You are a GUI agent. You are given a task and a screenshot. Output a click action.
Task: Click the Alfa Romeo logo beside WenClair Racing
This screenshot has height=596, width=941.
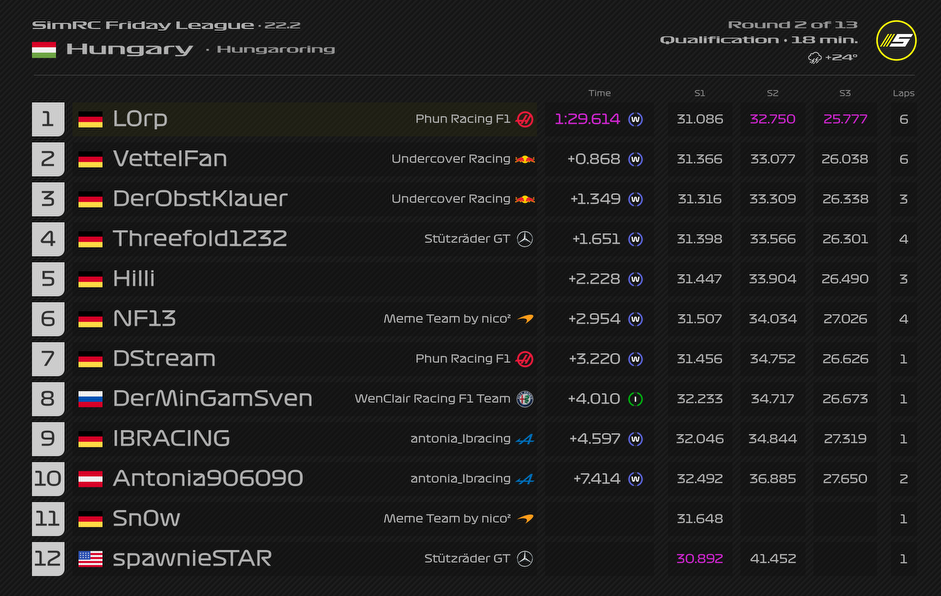pos(525,399)
